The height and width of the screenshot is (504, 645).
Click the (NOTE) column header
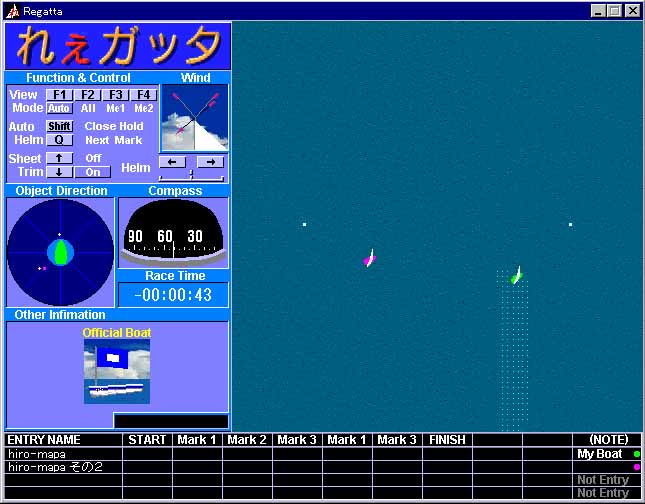click(608, 440)
